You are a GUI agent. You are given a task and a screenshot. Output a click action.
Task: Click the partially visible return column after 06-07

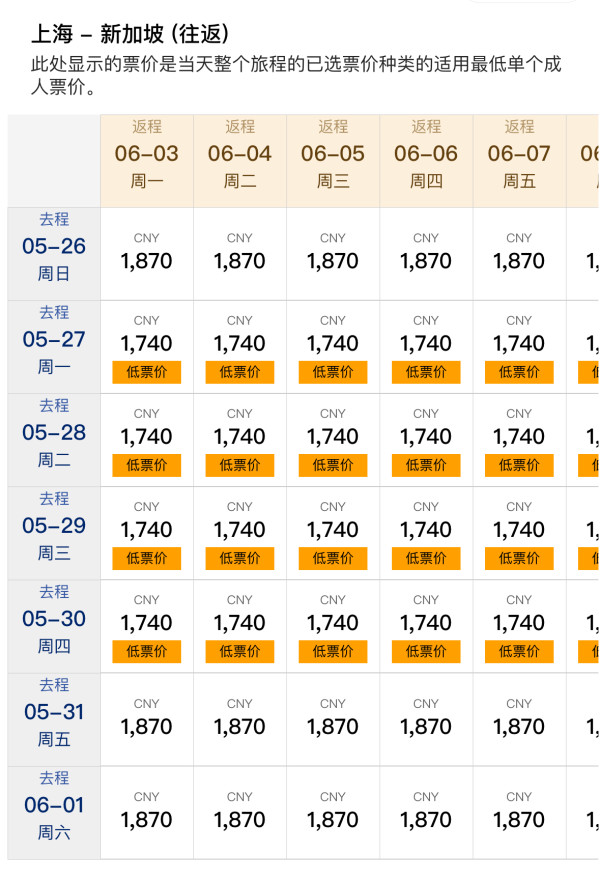[x=583, y=161]
